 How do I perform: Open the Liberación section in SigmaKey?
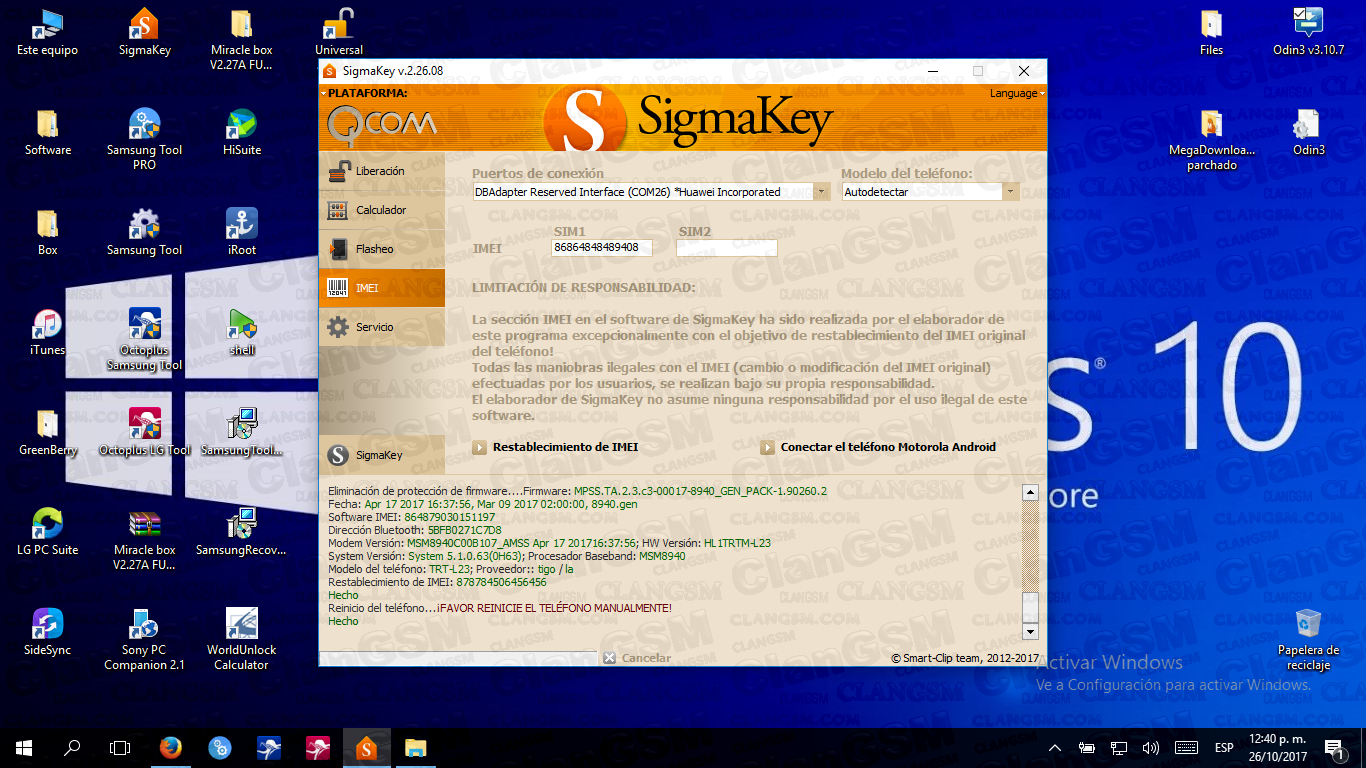pyautogui.click(x=382, y=171)
